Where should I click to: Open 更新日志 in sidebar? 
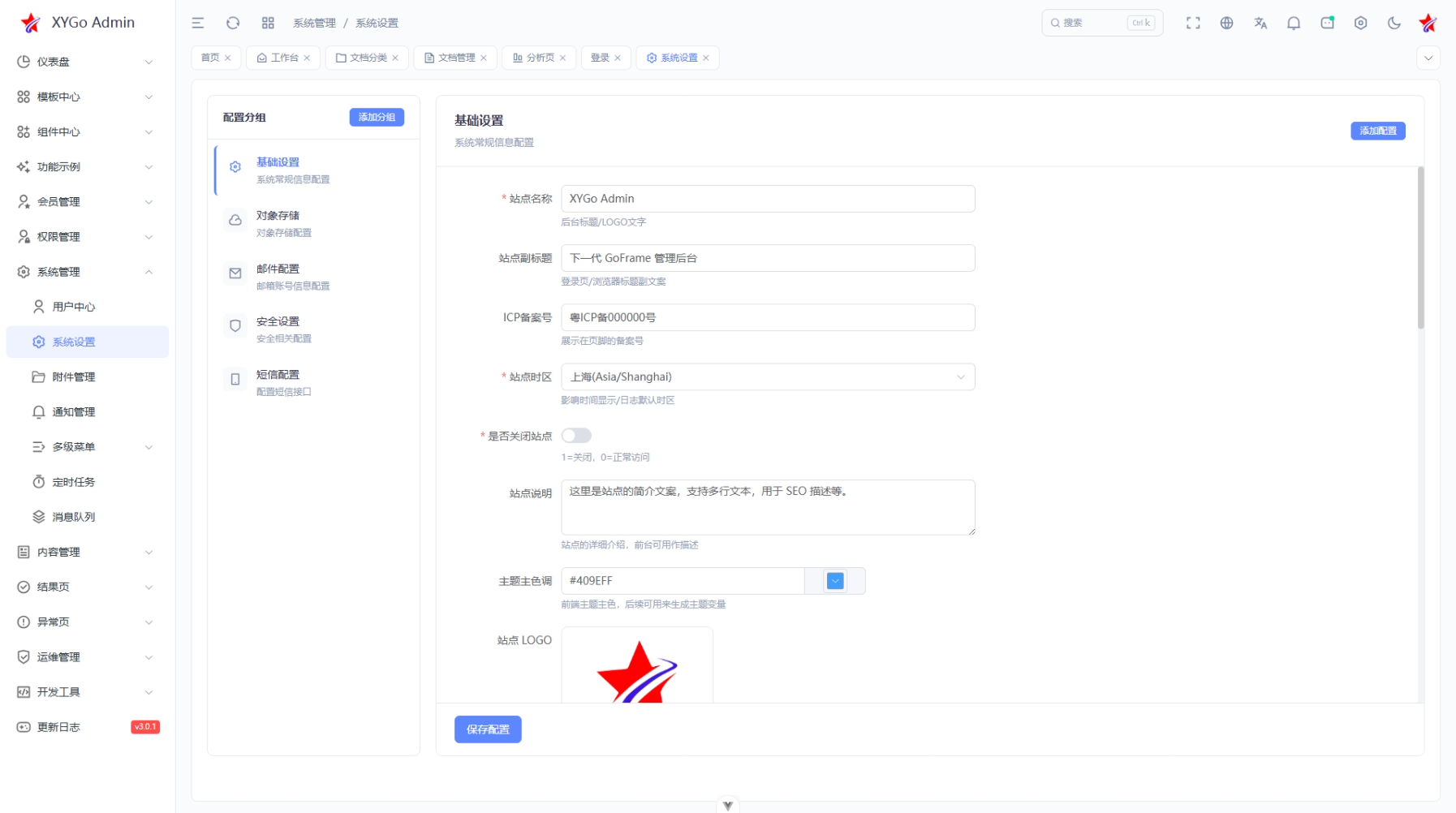pos(87,727)
